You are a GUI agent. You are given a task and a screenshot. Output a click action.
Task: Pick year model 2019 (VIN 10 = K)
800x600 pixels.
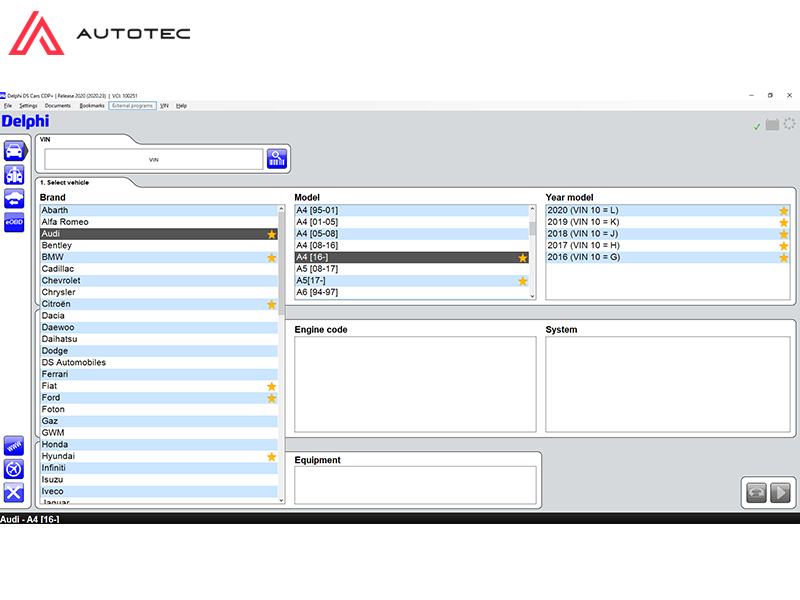[668, 222]
